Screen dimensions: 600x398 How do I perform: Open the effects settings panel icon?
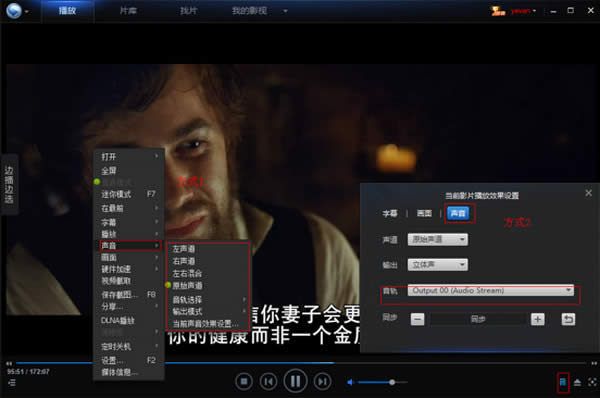coord(562,382)
